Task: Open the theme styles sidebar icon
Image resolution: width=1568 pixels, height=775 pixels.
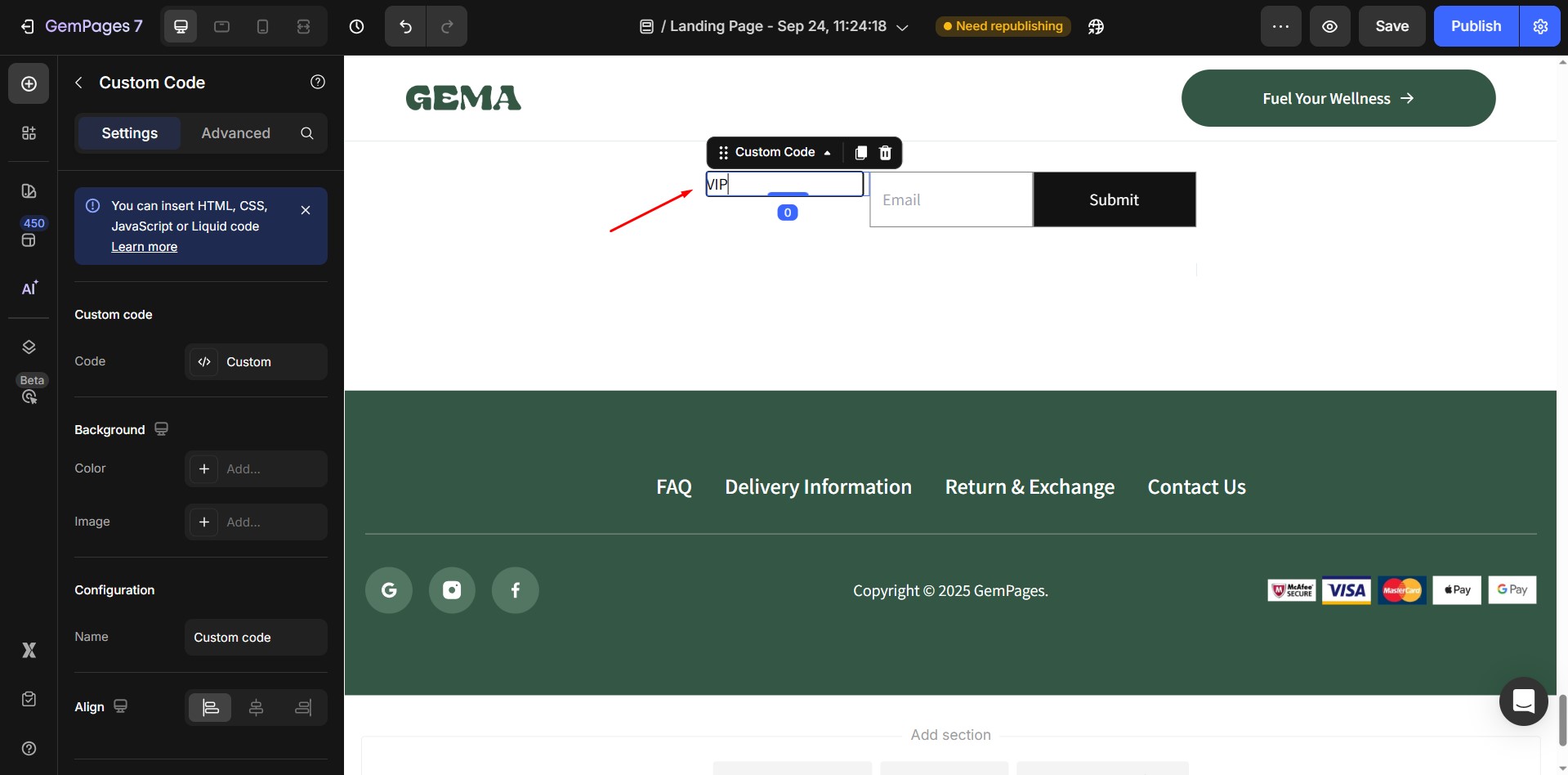Action: point(29,190)
